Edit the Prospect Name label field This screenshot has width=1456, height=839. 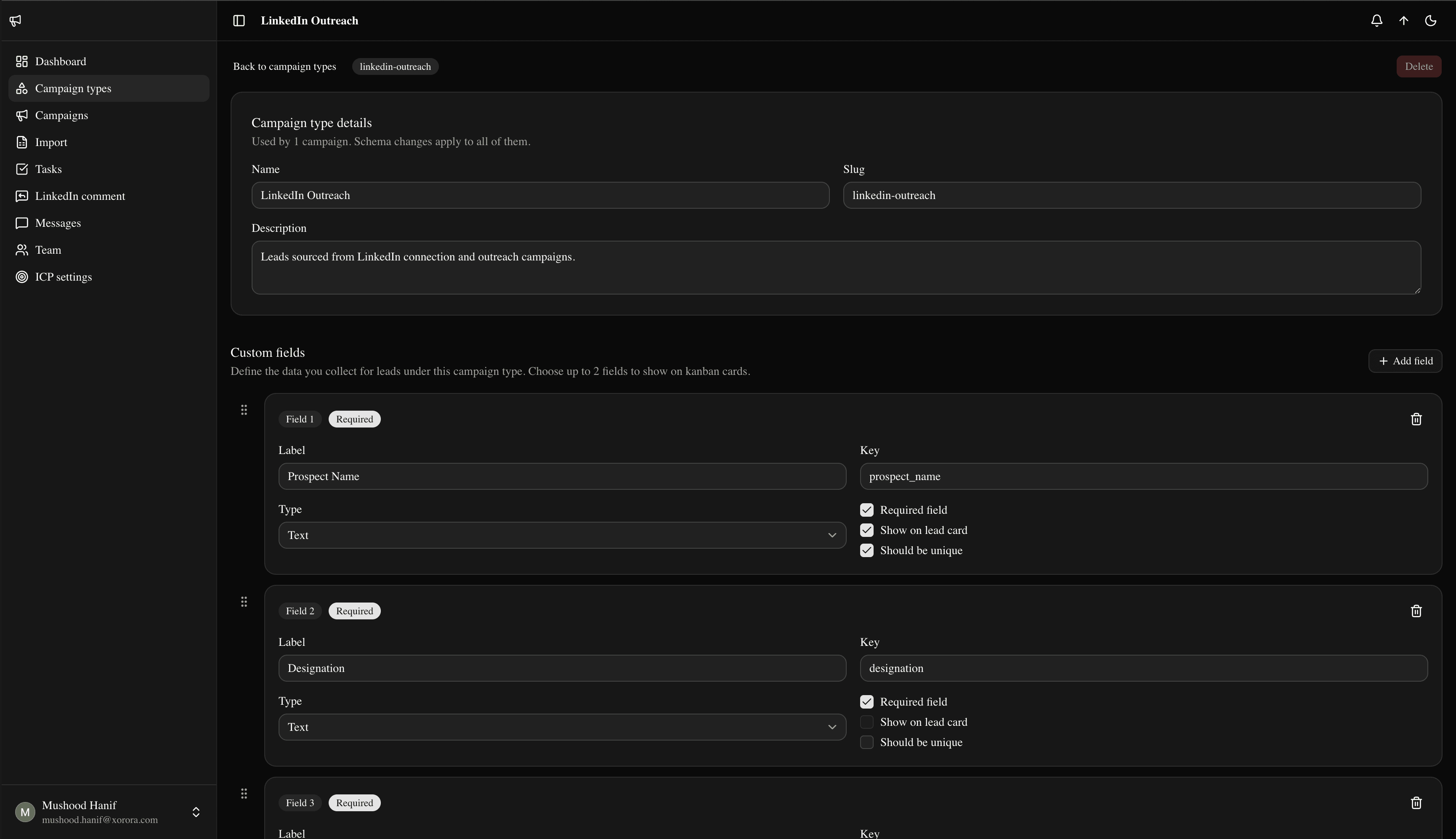pos(562,477)
